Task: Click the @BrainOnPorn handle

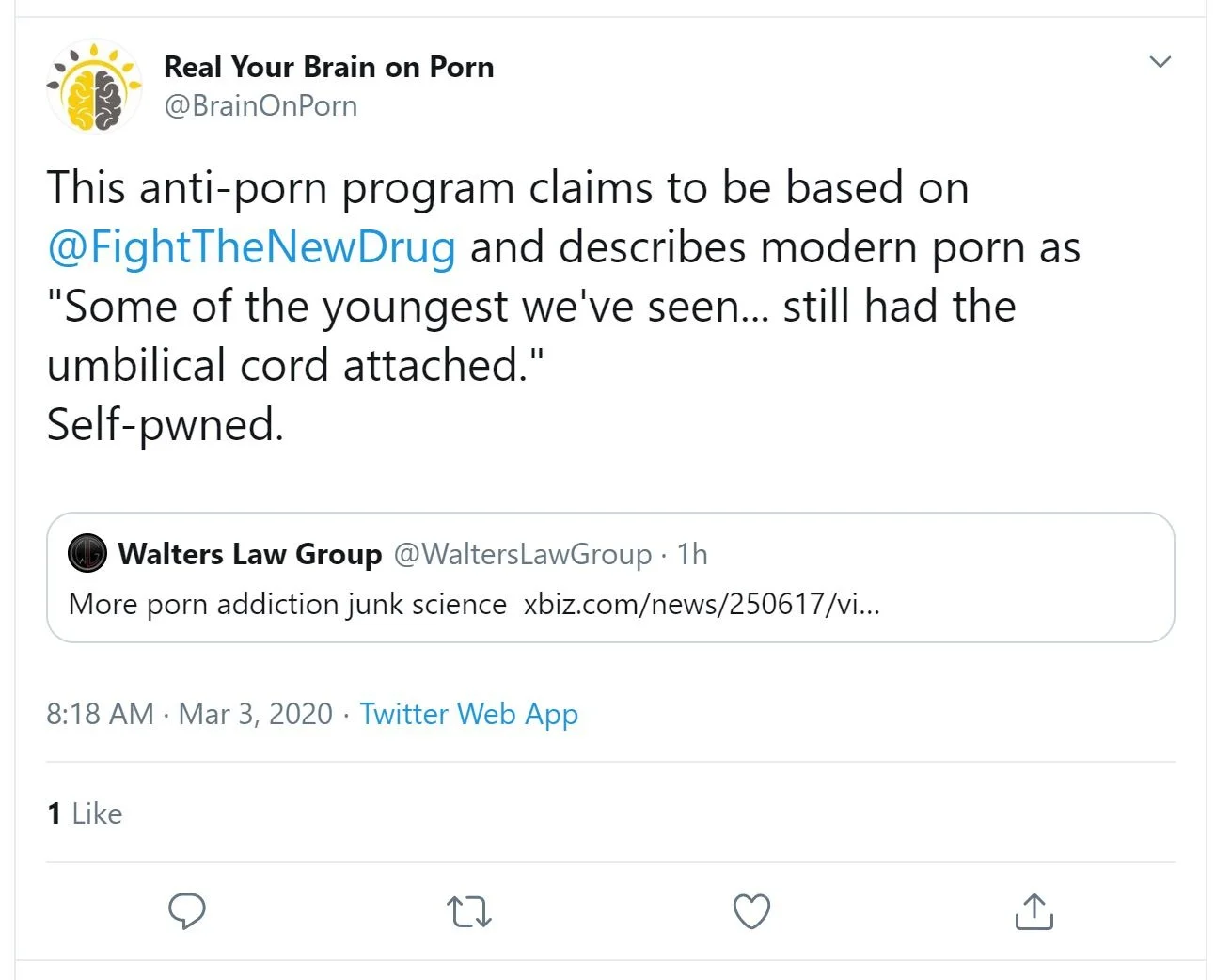Action: point(260,105)
